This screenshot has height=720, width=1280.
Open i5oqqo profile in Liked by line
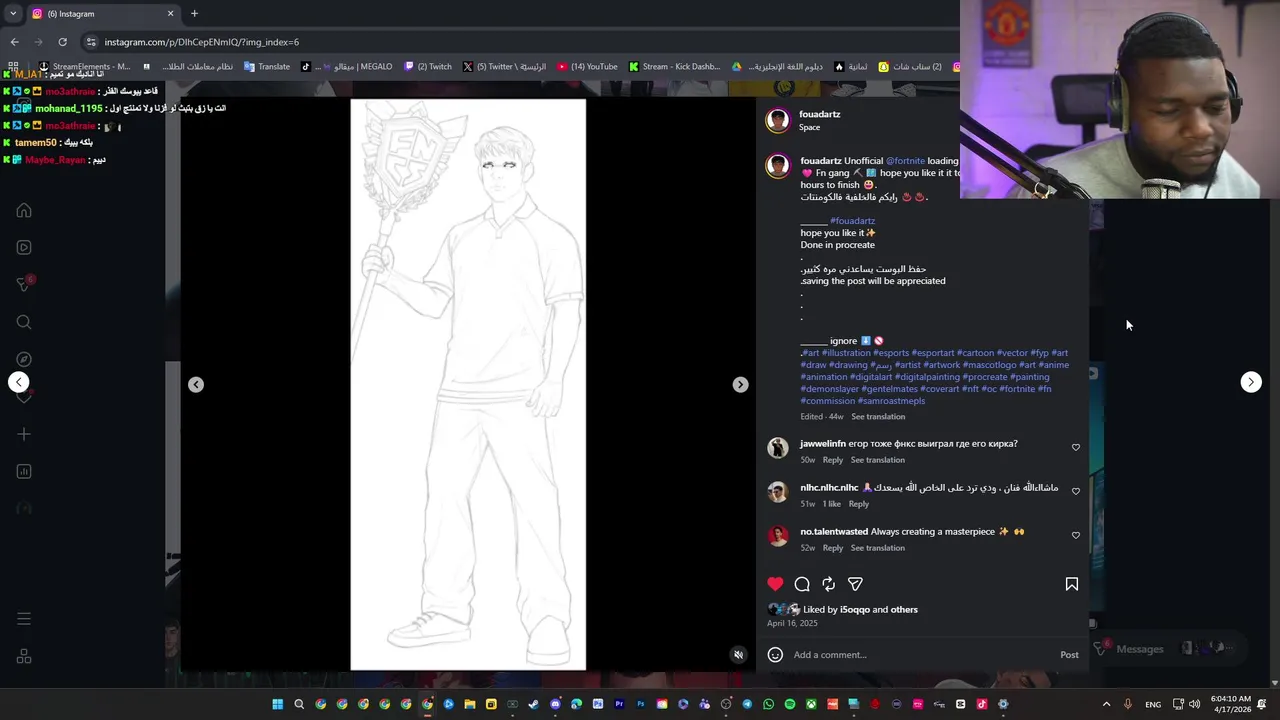click(x=854, y=610)
